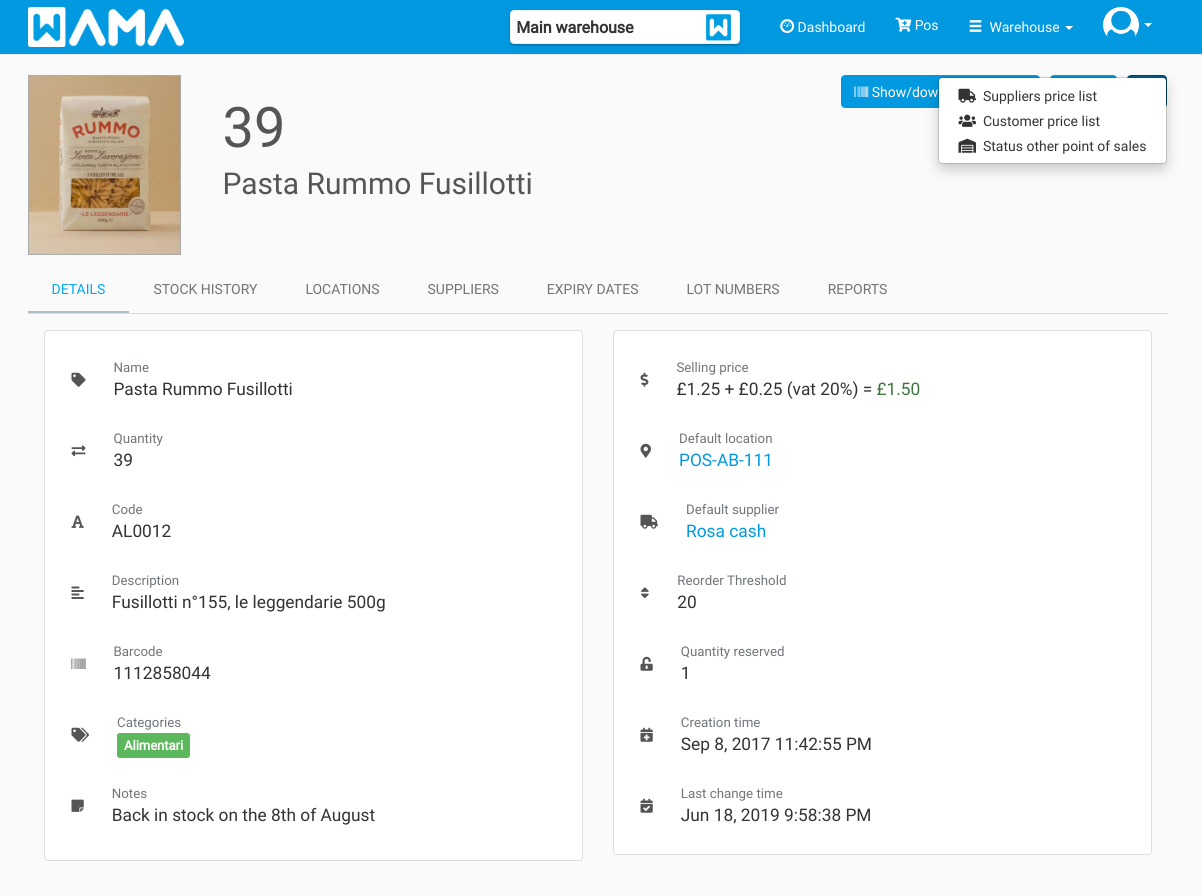Open the Reports tab

tap(857, 289)
